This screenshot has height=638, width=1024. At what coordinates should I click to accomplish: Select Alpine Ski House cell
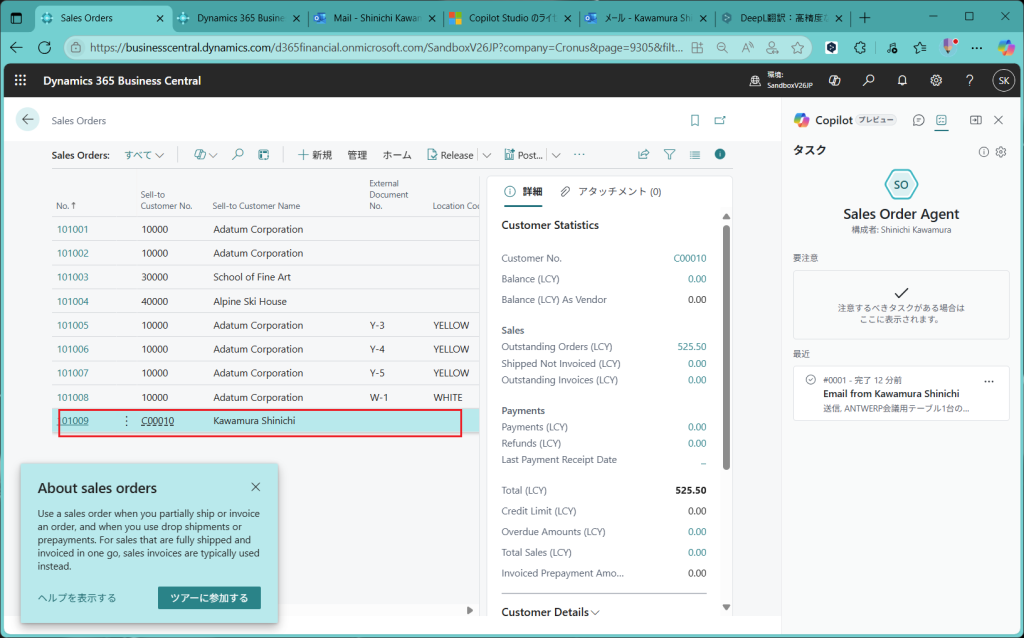(250, 301)
